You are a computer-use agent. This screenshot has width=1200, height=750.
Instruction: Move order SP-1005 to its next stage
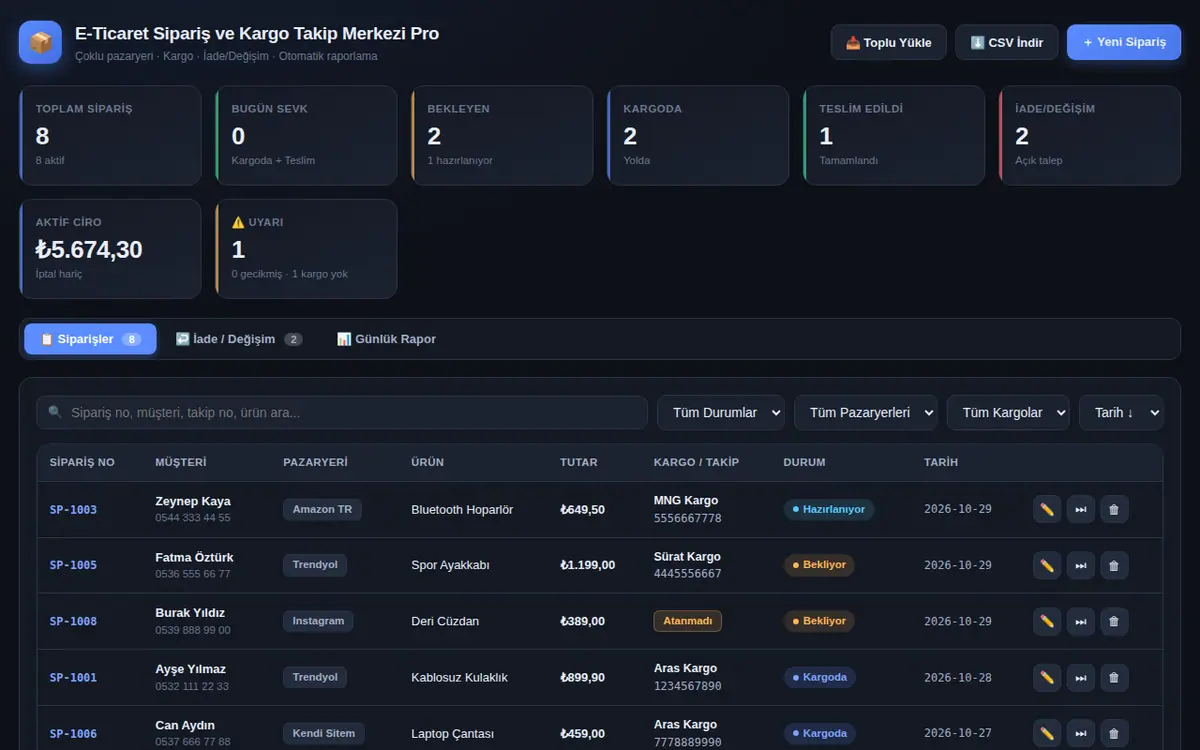[x=1081, y=565]
